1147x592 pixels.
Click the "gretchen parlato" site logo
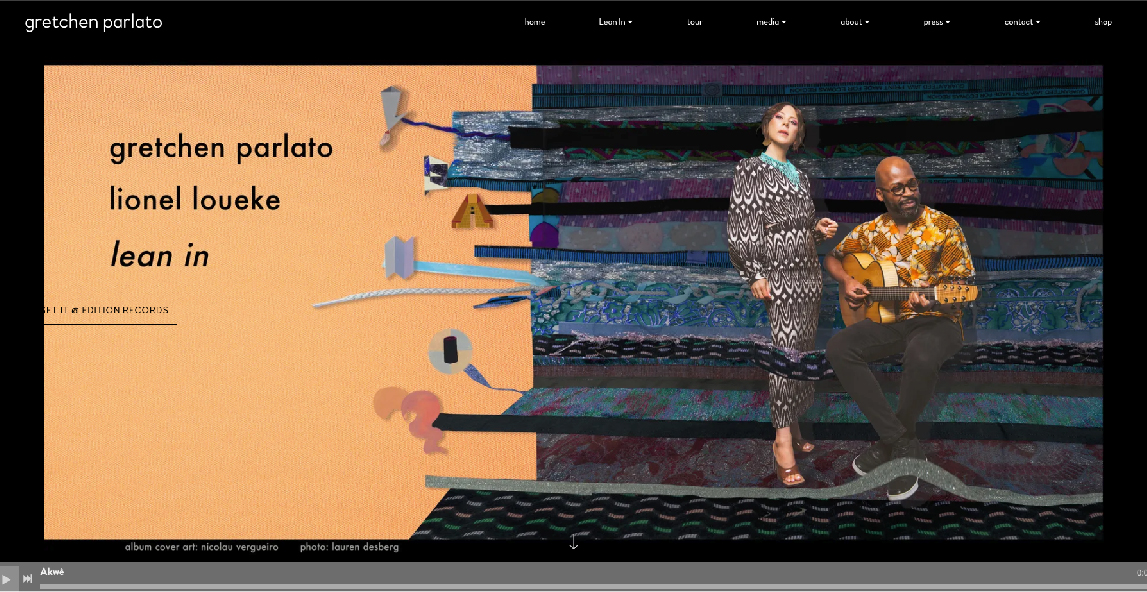tap(93, 21)
